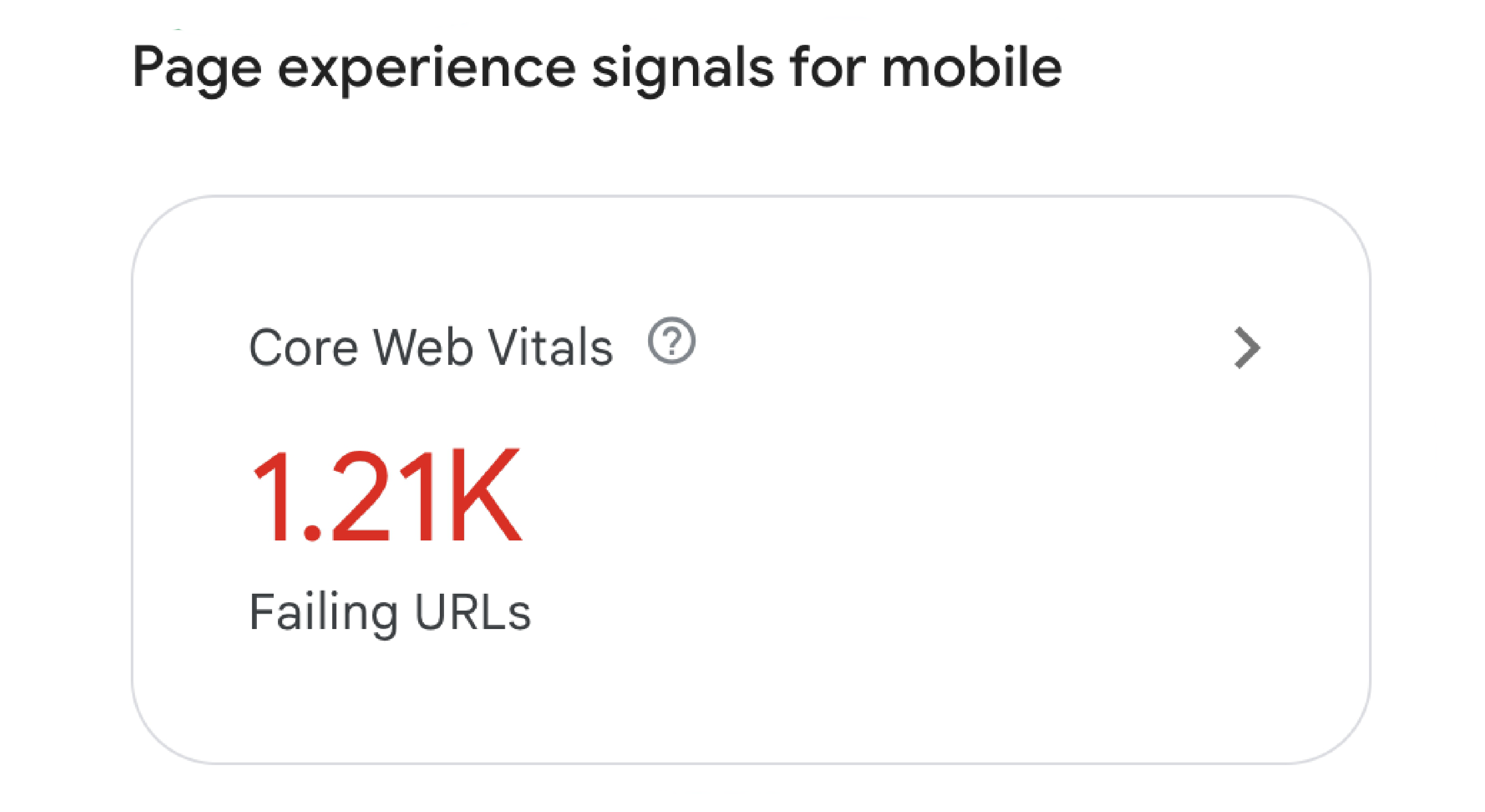The width and height of the screenshot is (1485, 812).
Task: Open the Core Web Vitals card
Action: 750,479
